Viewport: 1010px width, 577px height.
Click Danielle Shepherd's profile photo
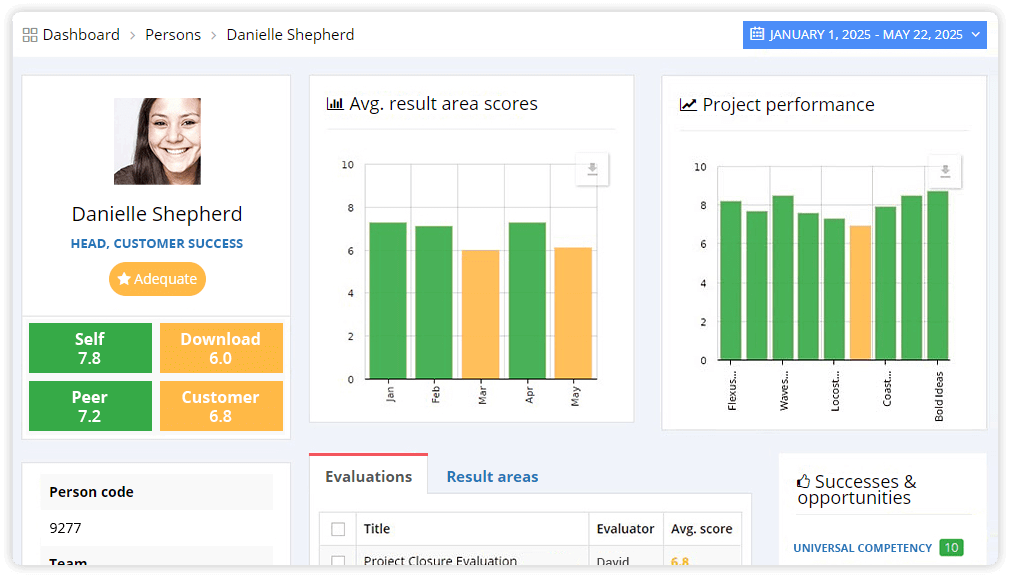157,139
